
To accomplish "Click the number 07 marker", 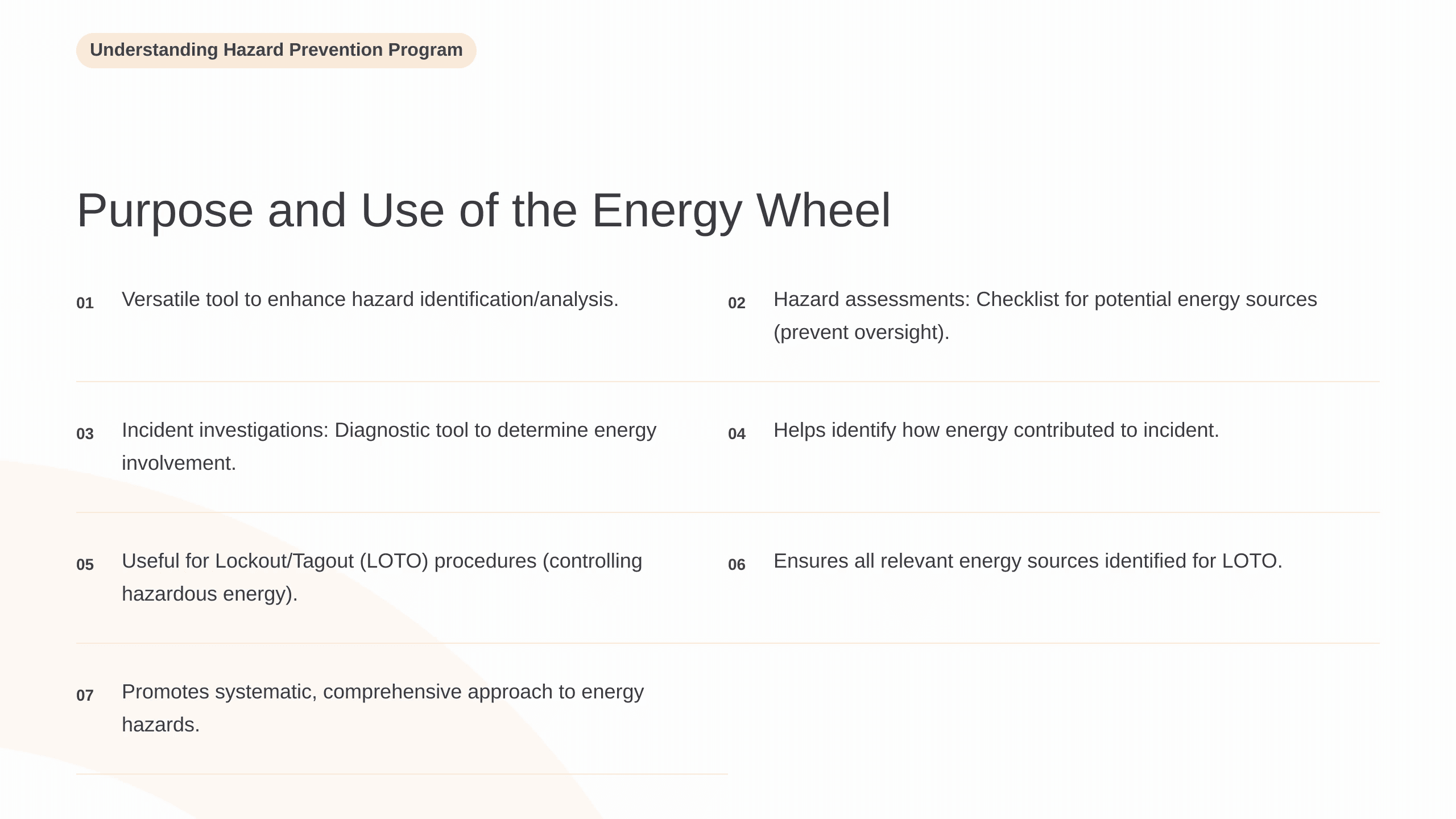I will [85, 696].
